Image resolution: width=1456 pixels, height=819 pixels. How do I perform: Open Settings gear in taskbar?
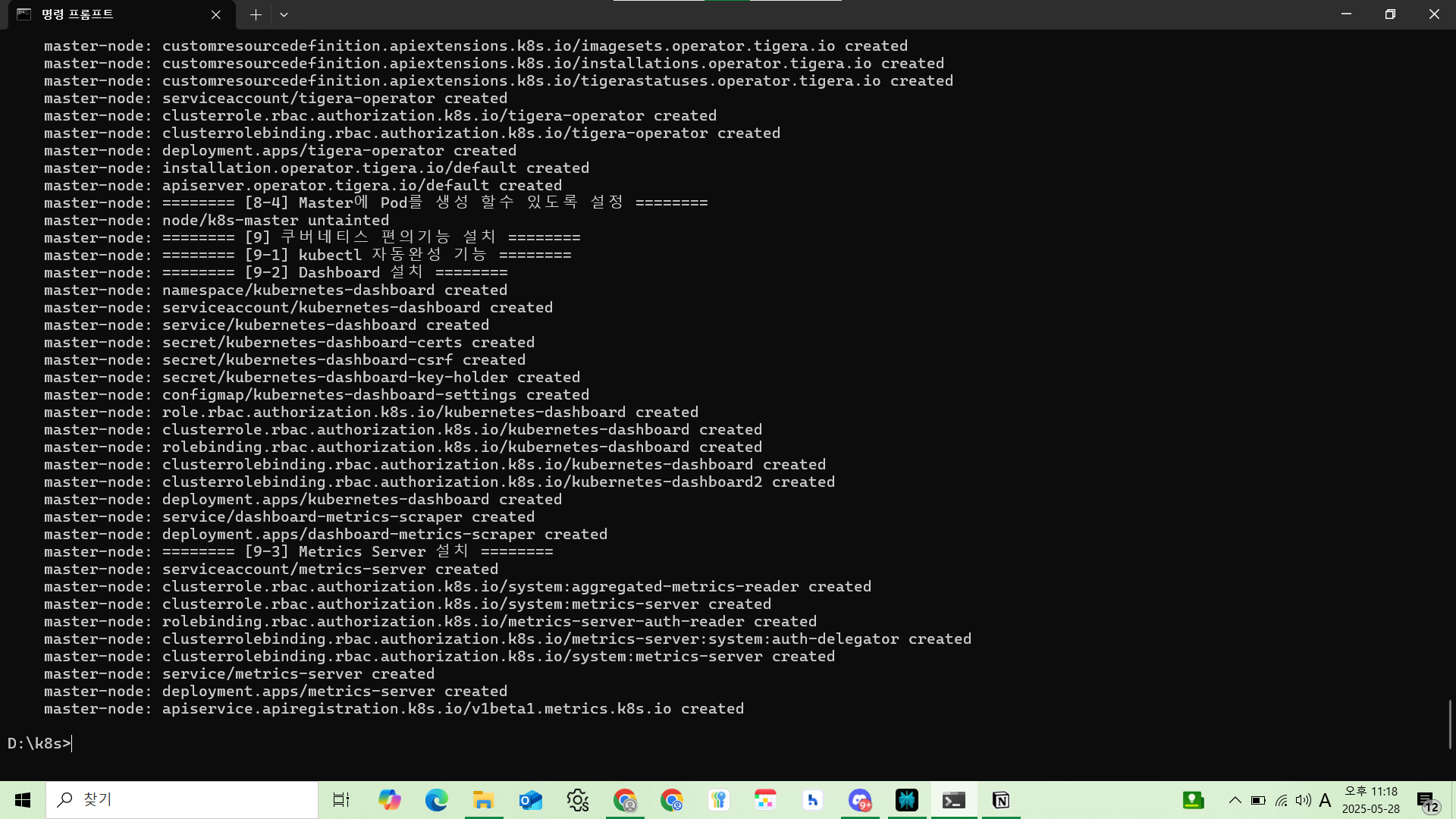point(577,800)
